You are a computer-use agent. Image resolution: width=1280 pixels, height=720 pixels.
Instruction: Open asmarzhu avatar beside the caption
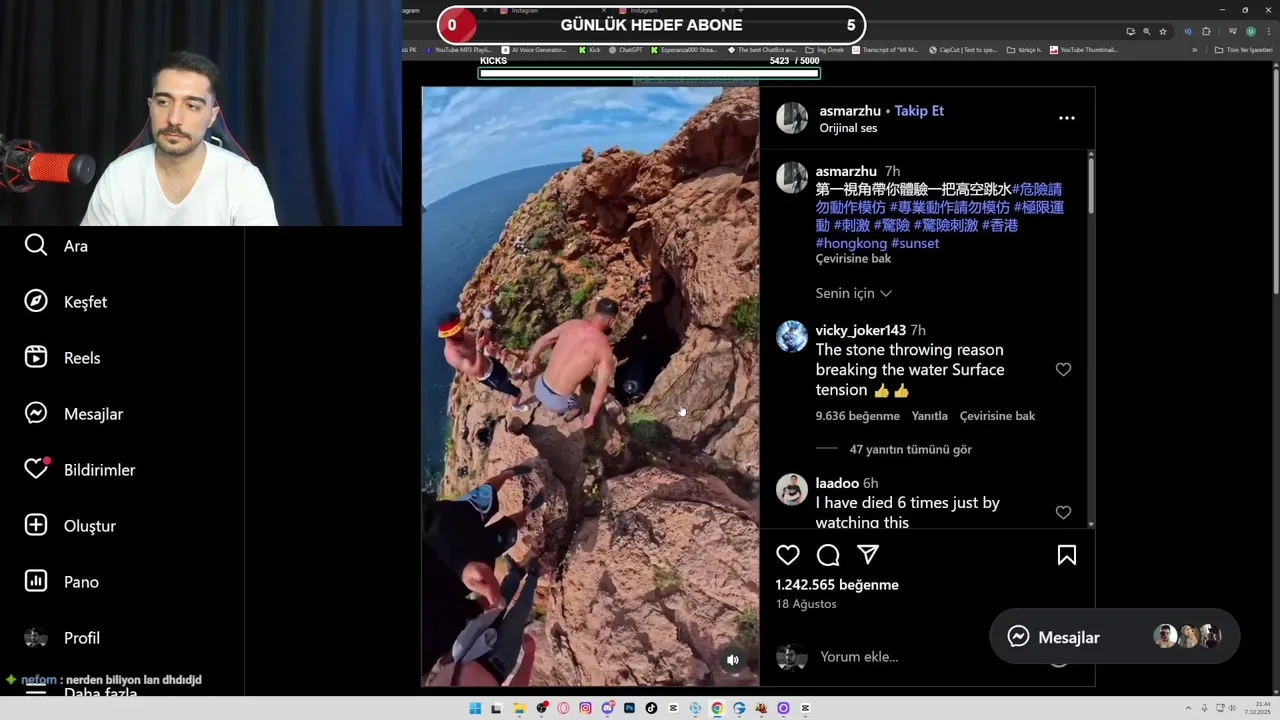tap(792, 177)
